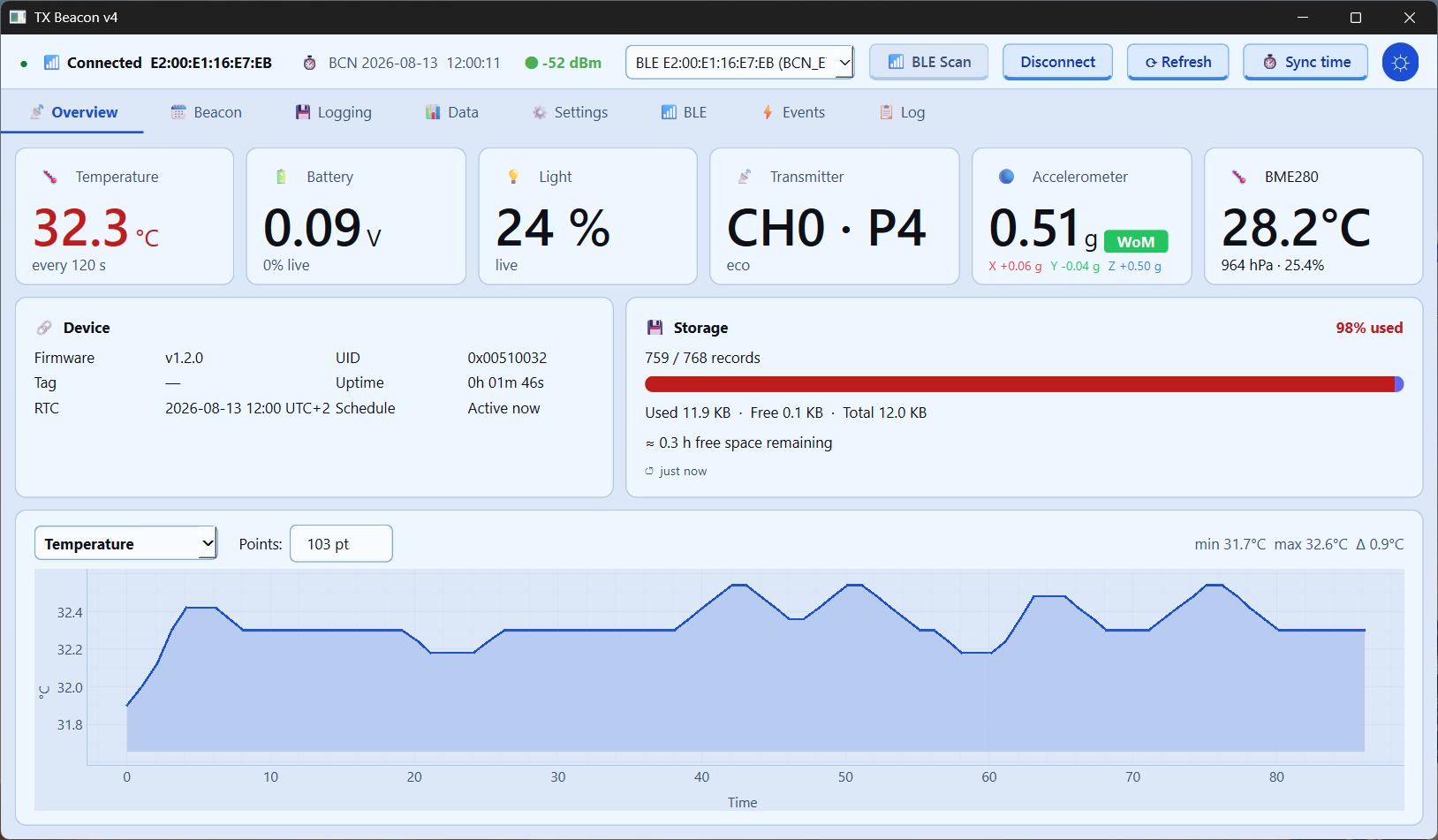Click the floppy disk icon beside Storage

click(x=655, y=328)
